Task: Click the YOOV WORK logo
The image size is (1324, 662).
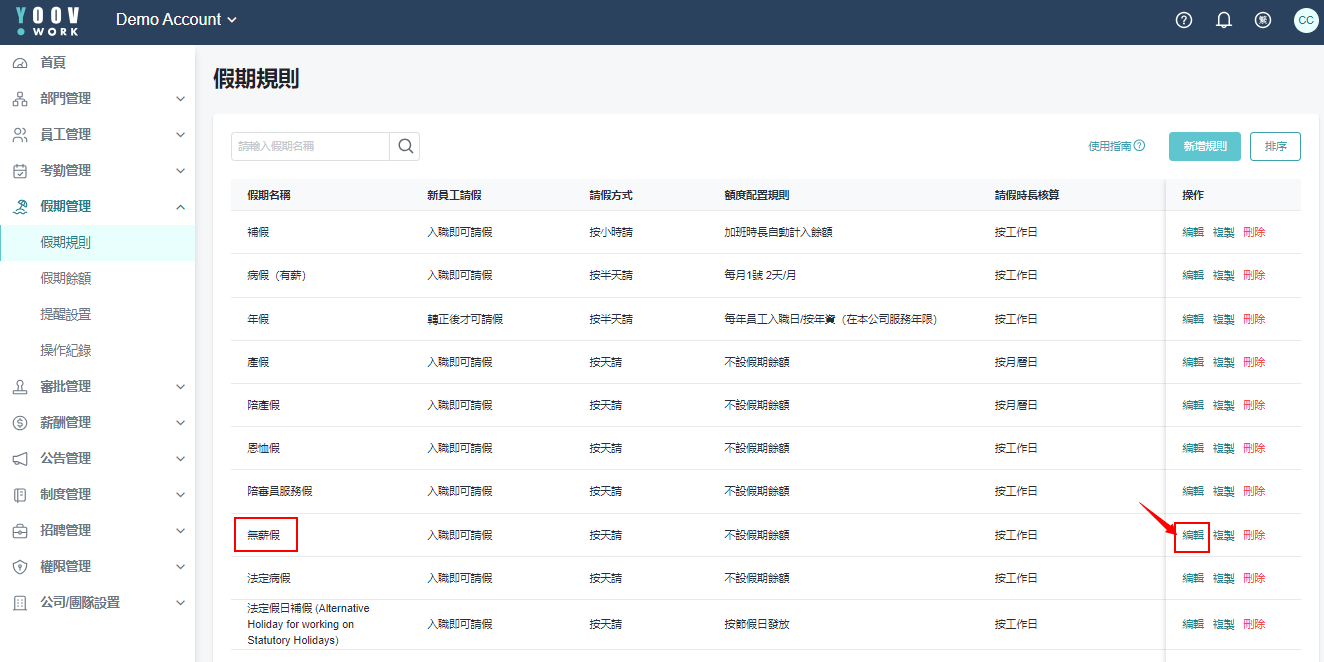Action: [48, 21]
